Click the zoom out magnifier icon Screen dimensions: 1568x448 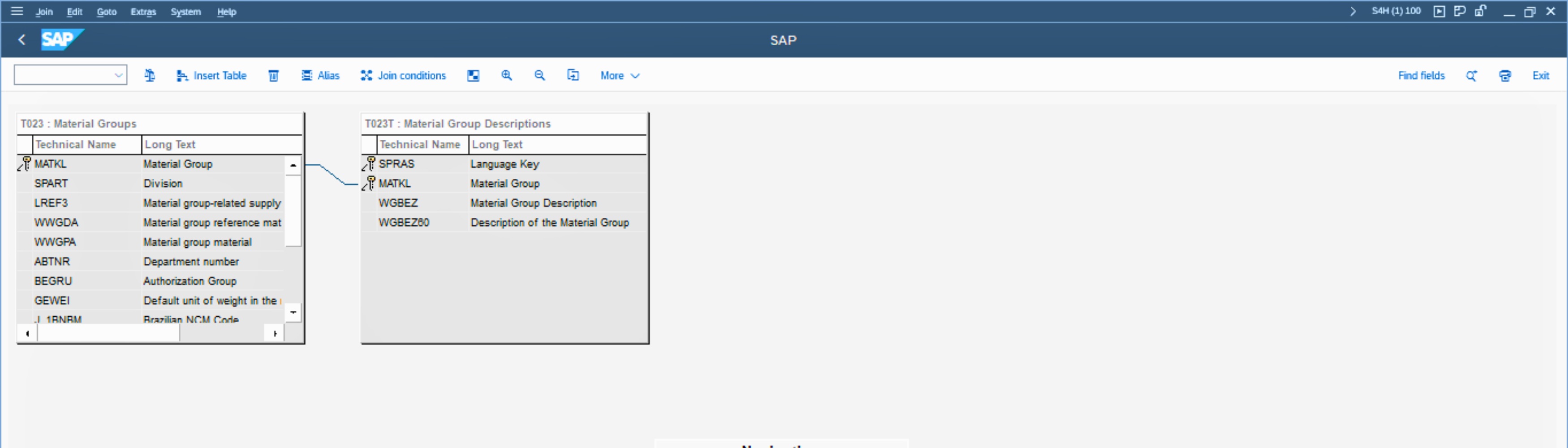point(539,75)
